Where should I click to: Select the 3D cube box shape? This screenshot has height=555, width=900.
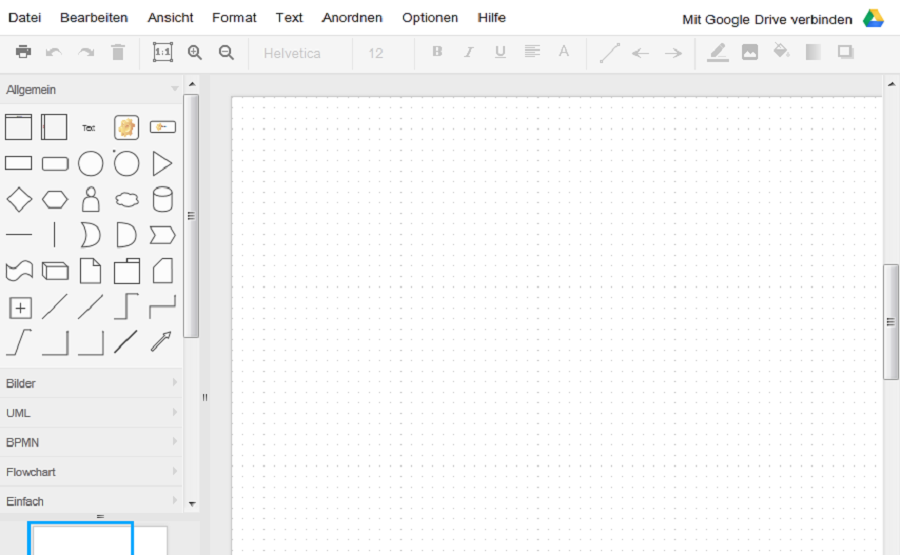click(55, 271)
